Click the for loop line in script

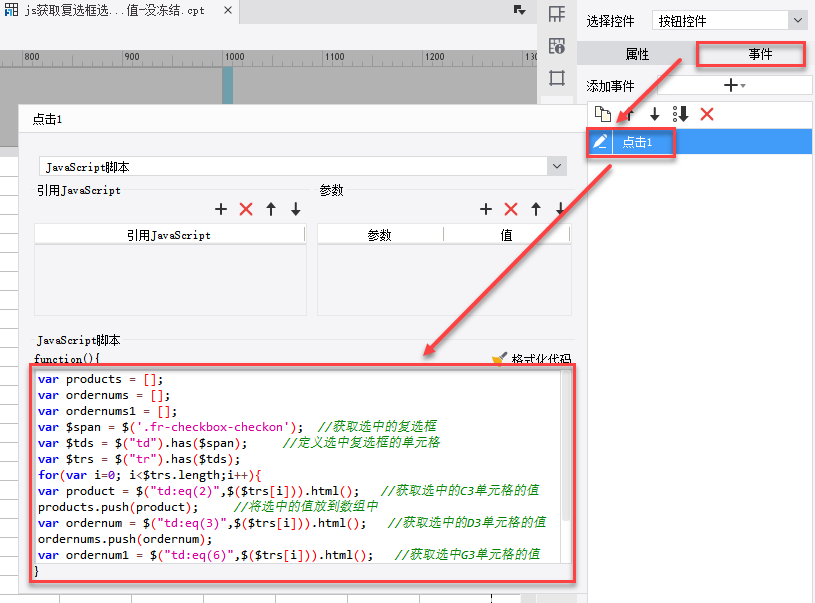[150, 475]
